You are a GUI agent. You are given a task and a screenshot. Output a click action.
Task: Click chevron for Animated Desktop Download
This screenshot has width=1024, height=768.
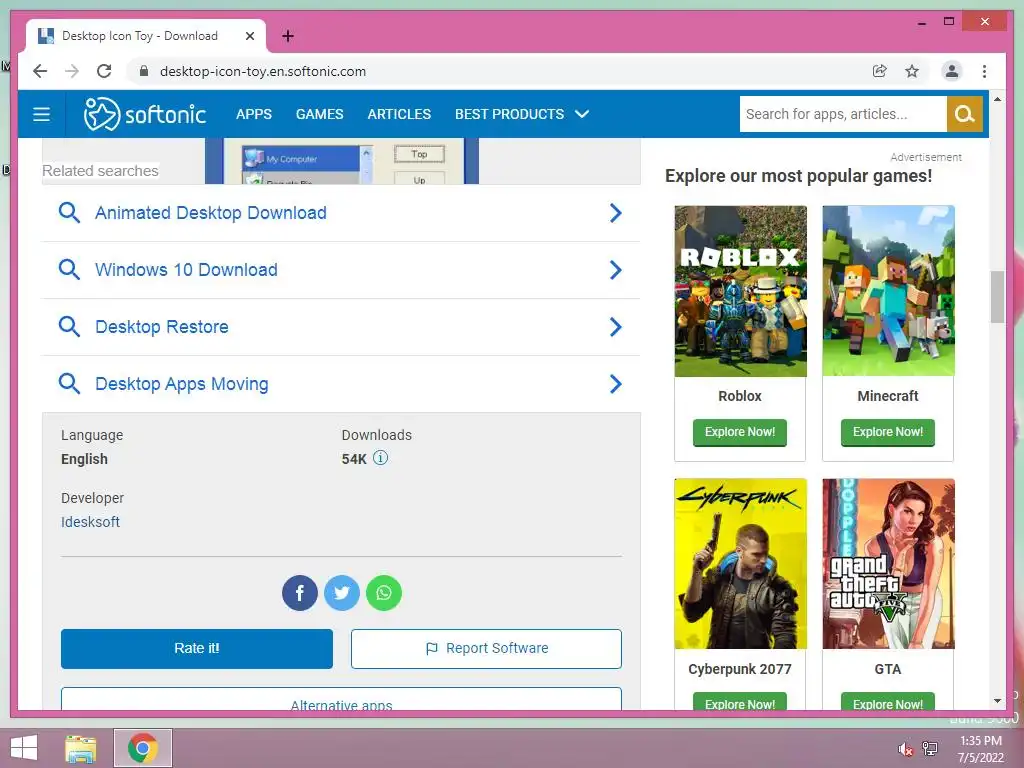pyautogui.click(x=615, y=213)
